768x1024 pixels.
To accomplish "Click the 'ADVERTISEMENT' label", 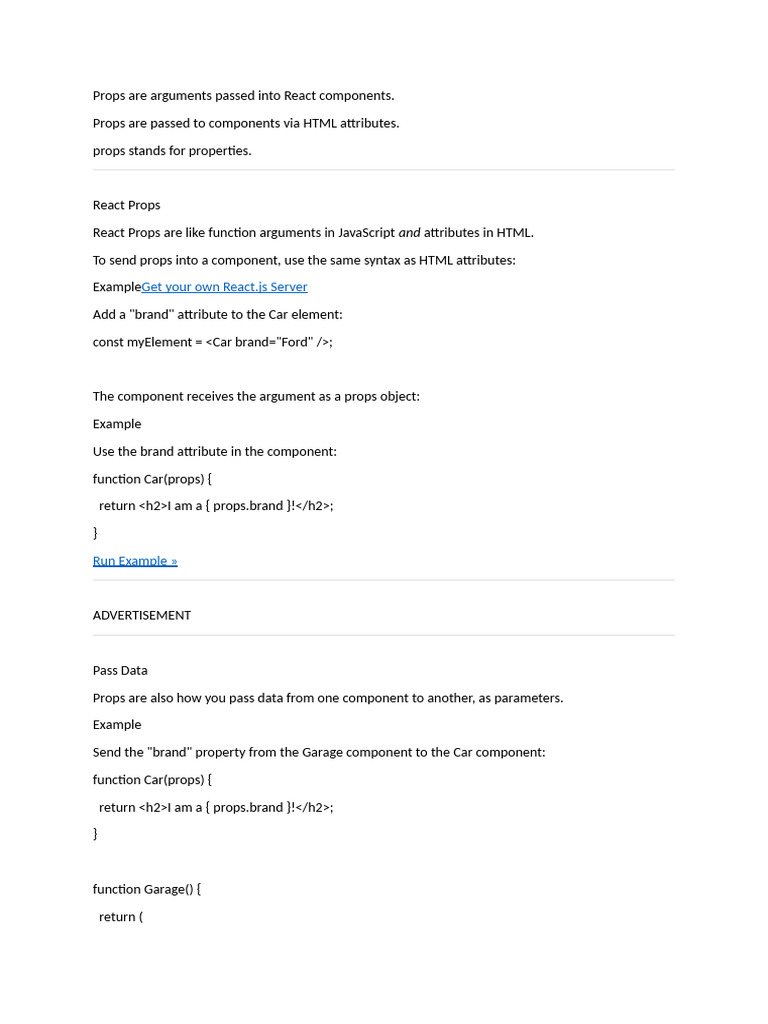I will [142, 616].
